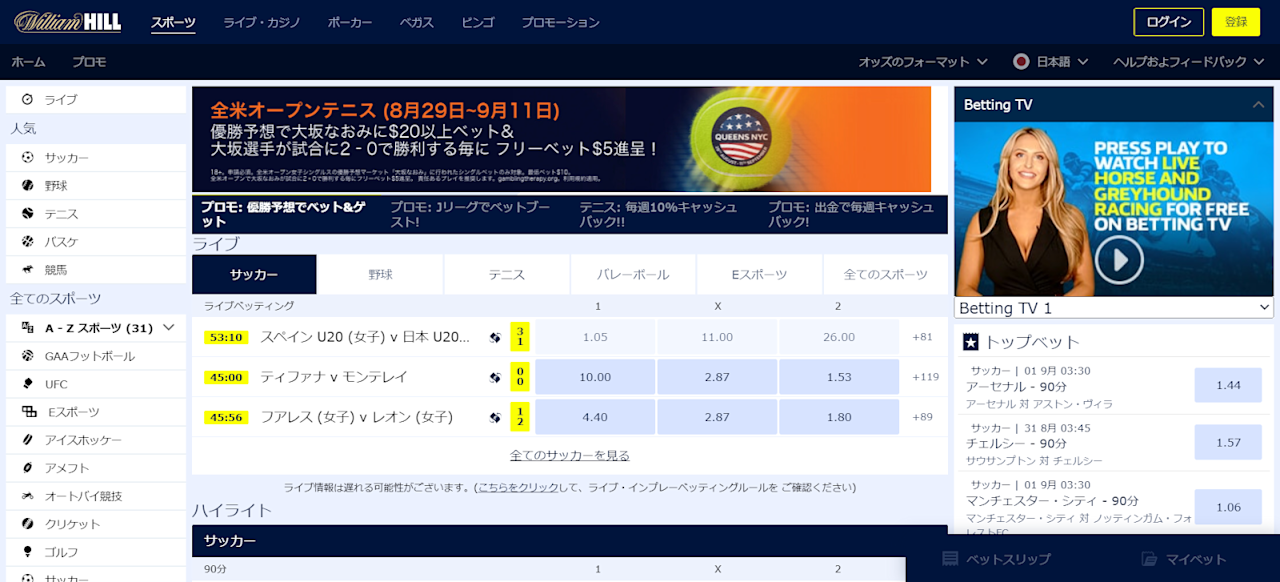Open the オートバイ競技 motorbike icon
Screen dimensions: 1280x582
[27, 496]
